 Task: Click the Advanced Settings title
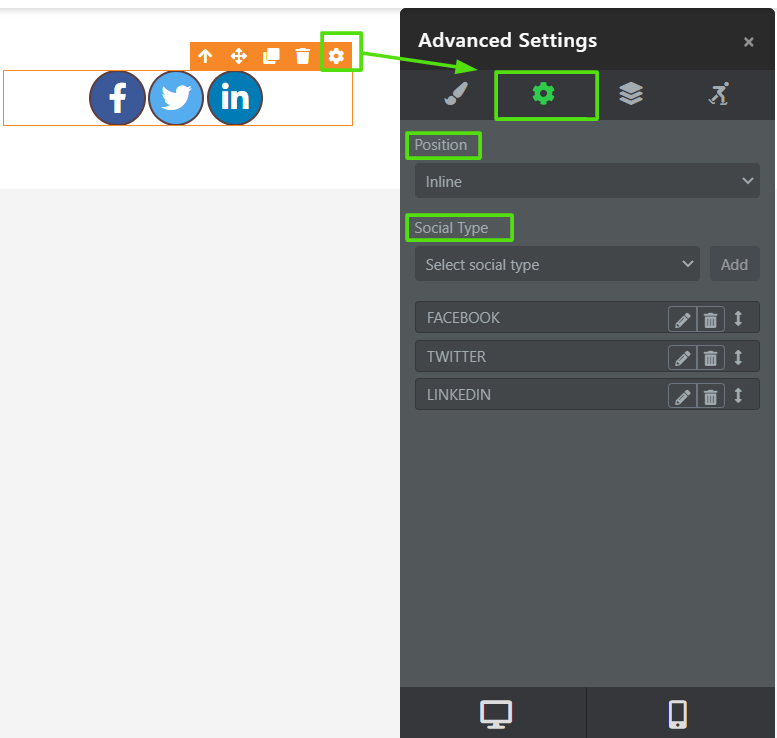coord(507,40)
